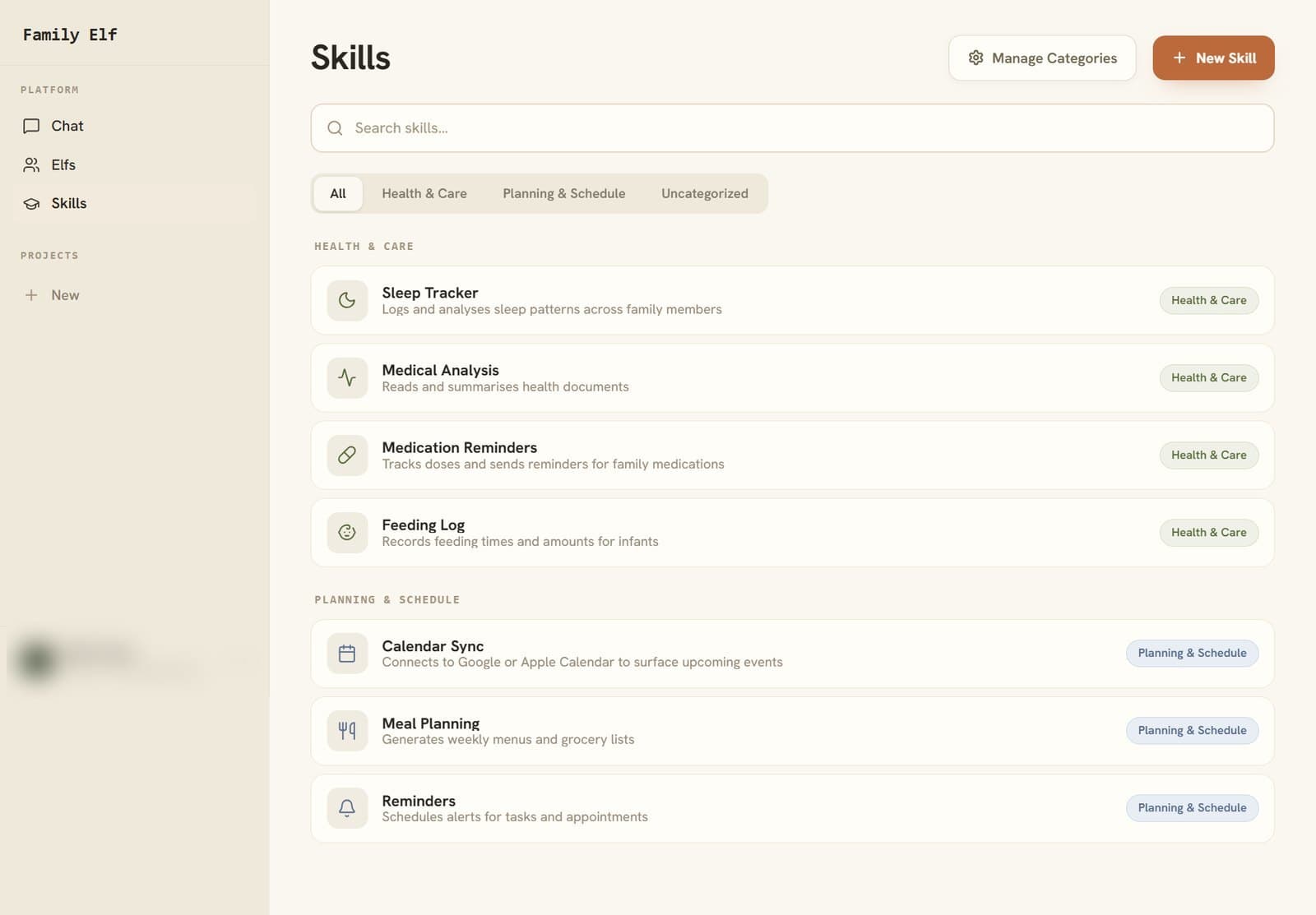Show the Uncategorized skills tab
The image size is (1316, 915).
(705, 193)
